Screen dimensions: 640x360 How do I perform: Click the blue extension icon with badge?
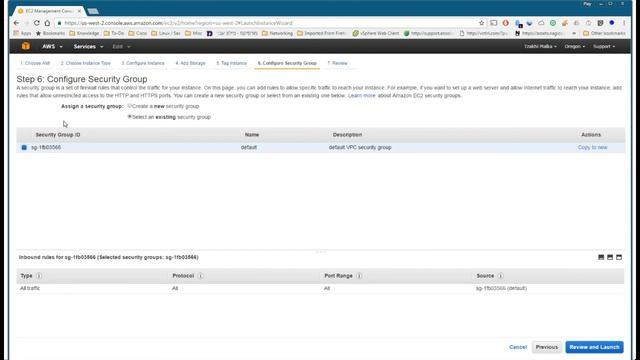click(x=518, y=23)
